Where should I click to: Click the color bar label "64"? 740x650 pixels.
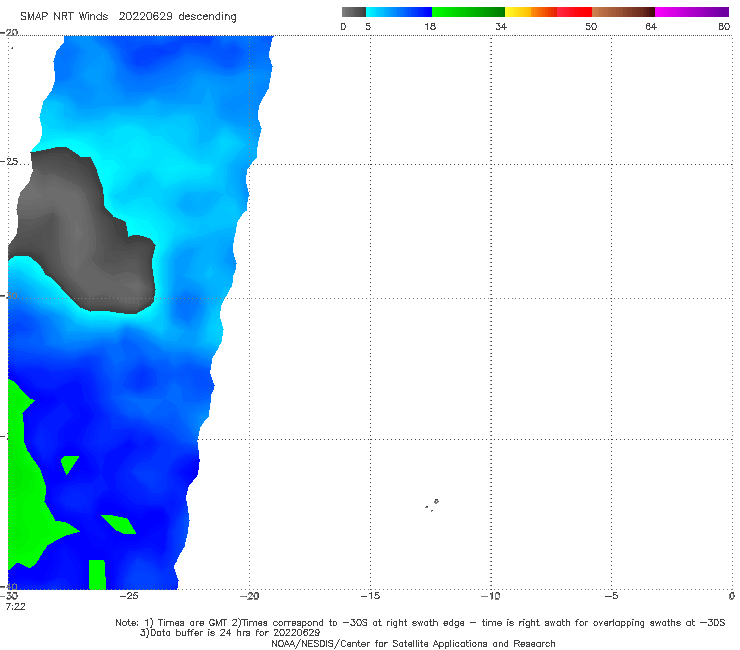coord(651,27)
